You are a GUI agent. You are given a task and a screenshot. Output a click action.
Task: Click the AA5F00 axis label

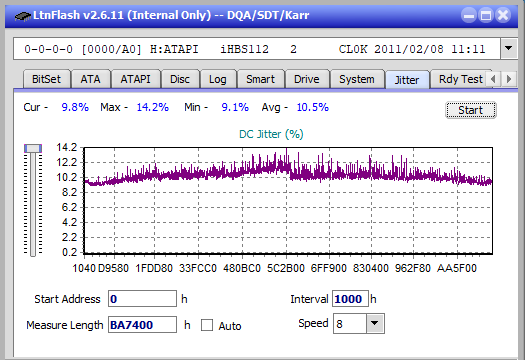457,268
